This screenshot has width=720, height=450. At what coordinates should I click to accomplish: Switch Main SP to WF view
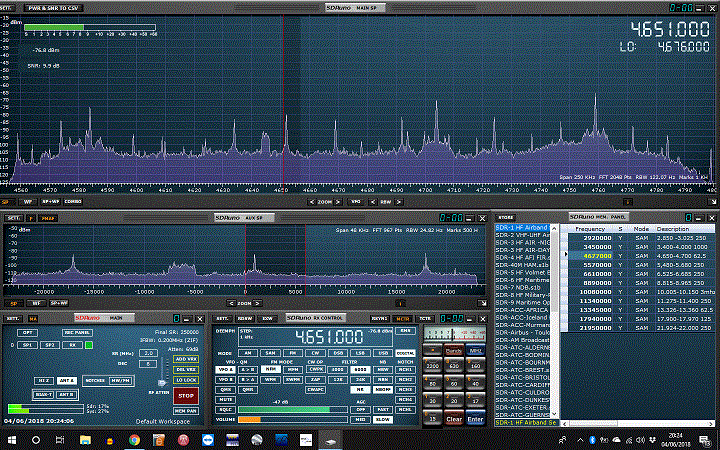(28, 202)
